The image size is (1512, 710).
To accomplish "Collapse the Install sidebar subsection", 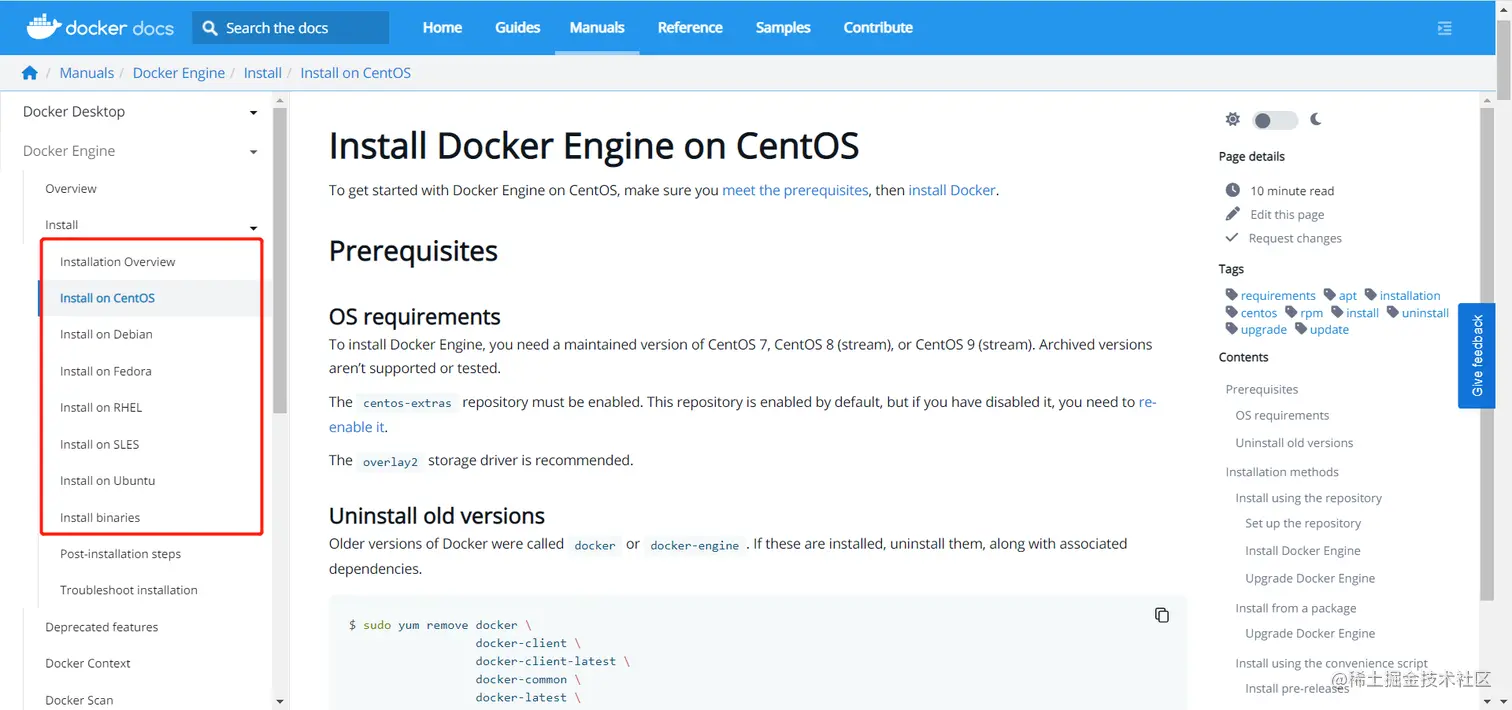I will click(253, 227).
